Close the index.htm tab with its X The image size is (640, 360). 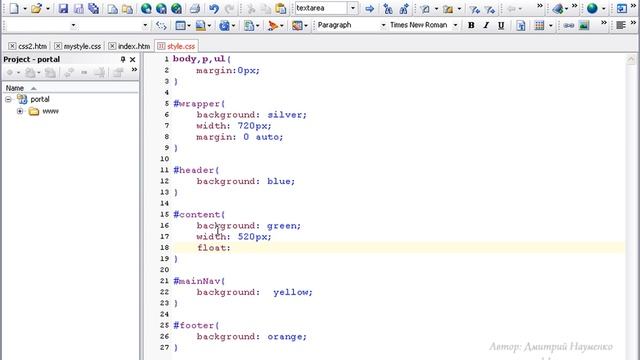[112, 46]
